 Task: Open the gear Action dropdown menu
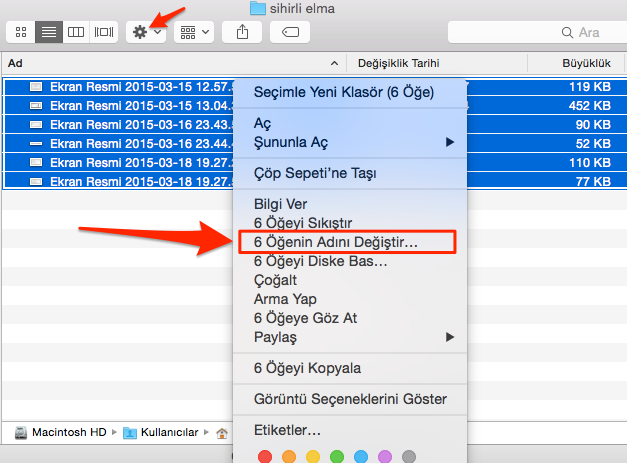pyautogui.click(x=145, y=32)
